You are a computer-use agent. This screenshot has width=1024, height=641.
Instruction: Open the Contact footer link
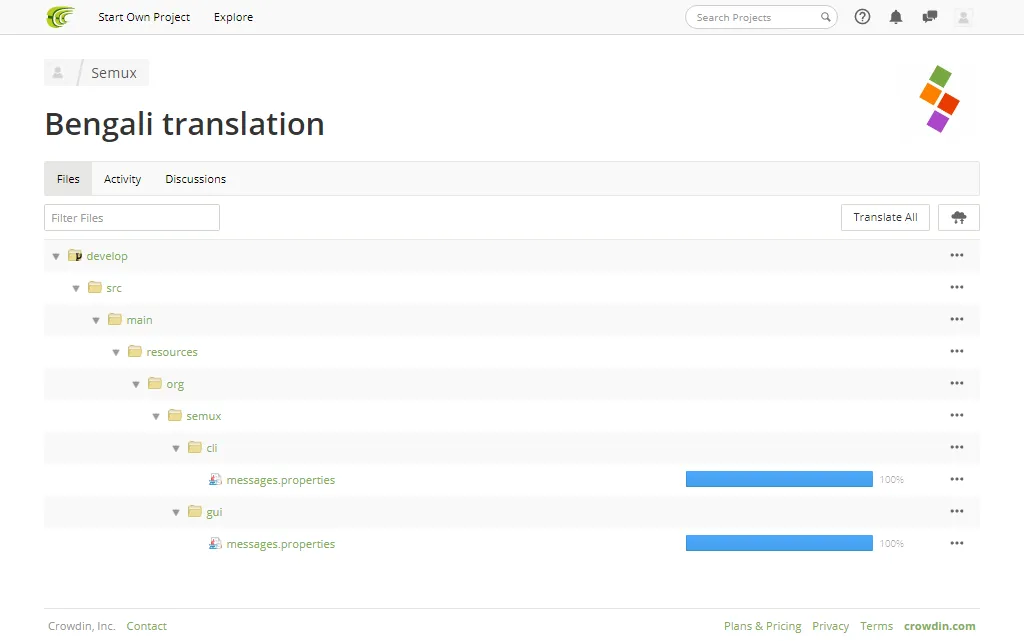tap(146, 626)
